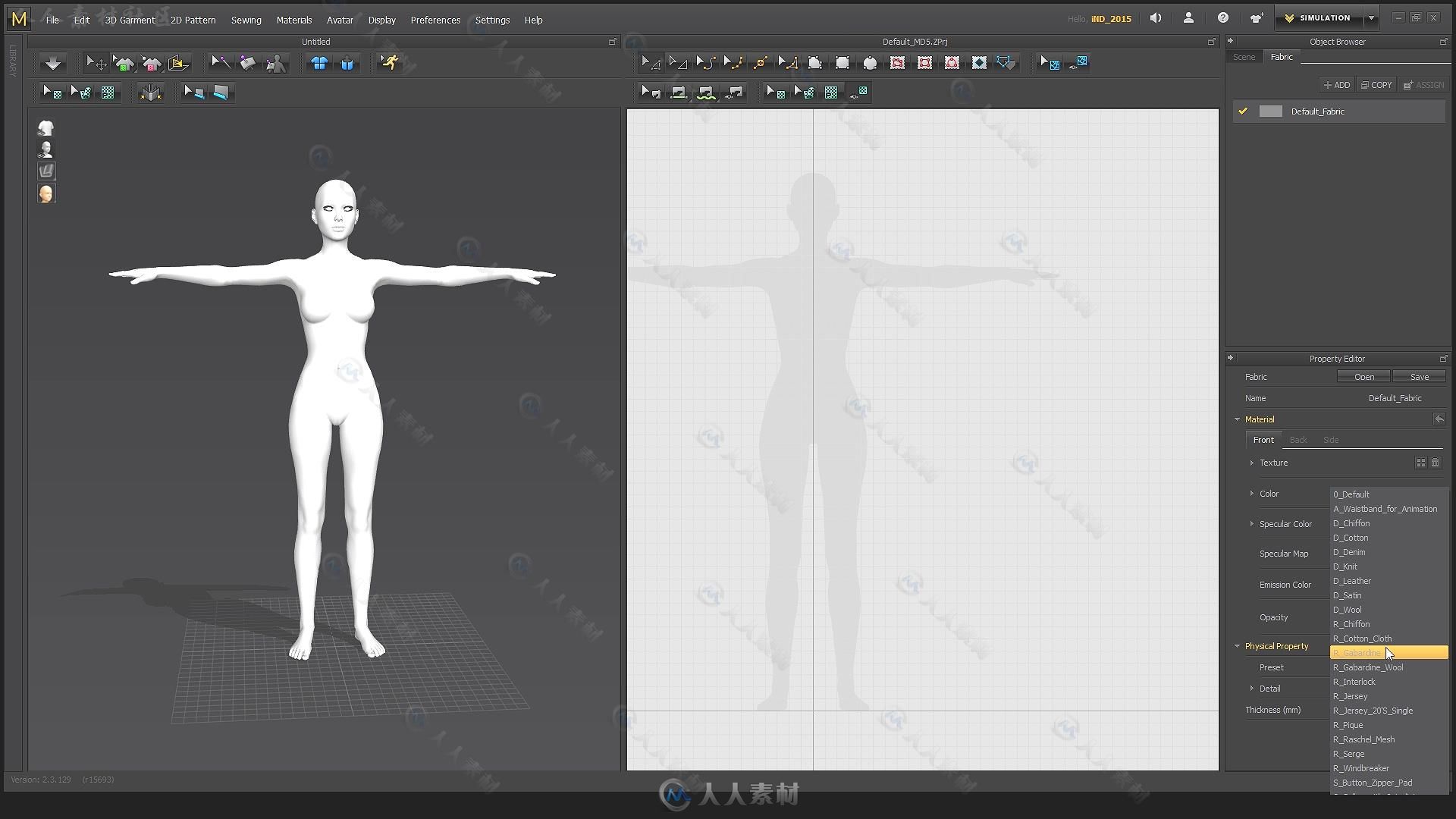Select the Edit Sewing tool
The image size is (1456, 819).
[x=651, y=93]
